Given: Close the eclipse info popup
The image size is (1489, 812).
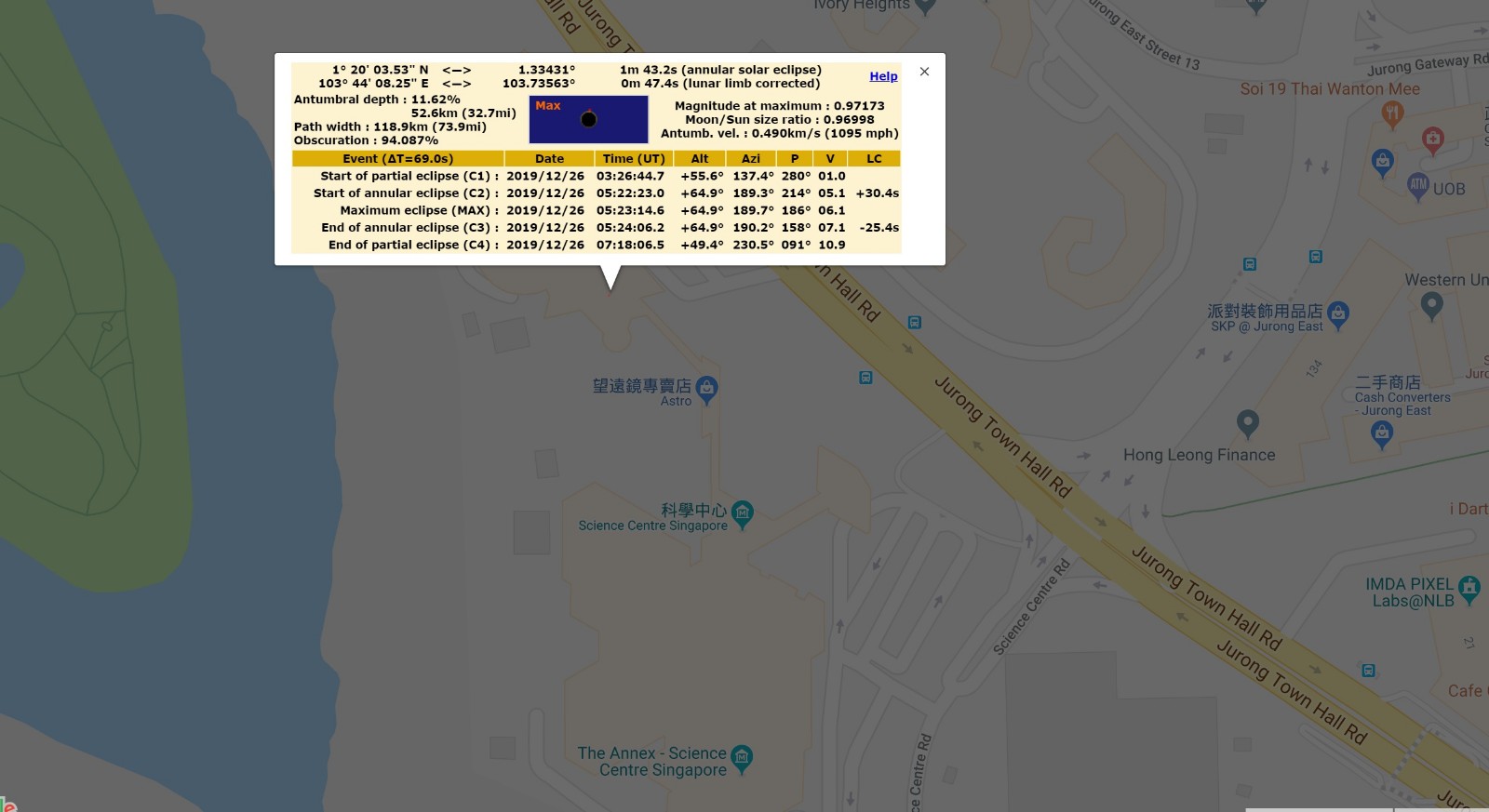Looking at the screenshot, I should click(x=924, y=72).
